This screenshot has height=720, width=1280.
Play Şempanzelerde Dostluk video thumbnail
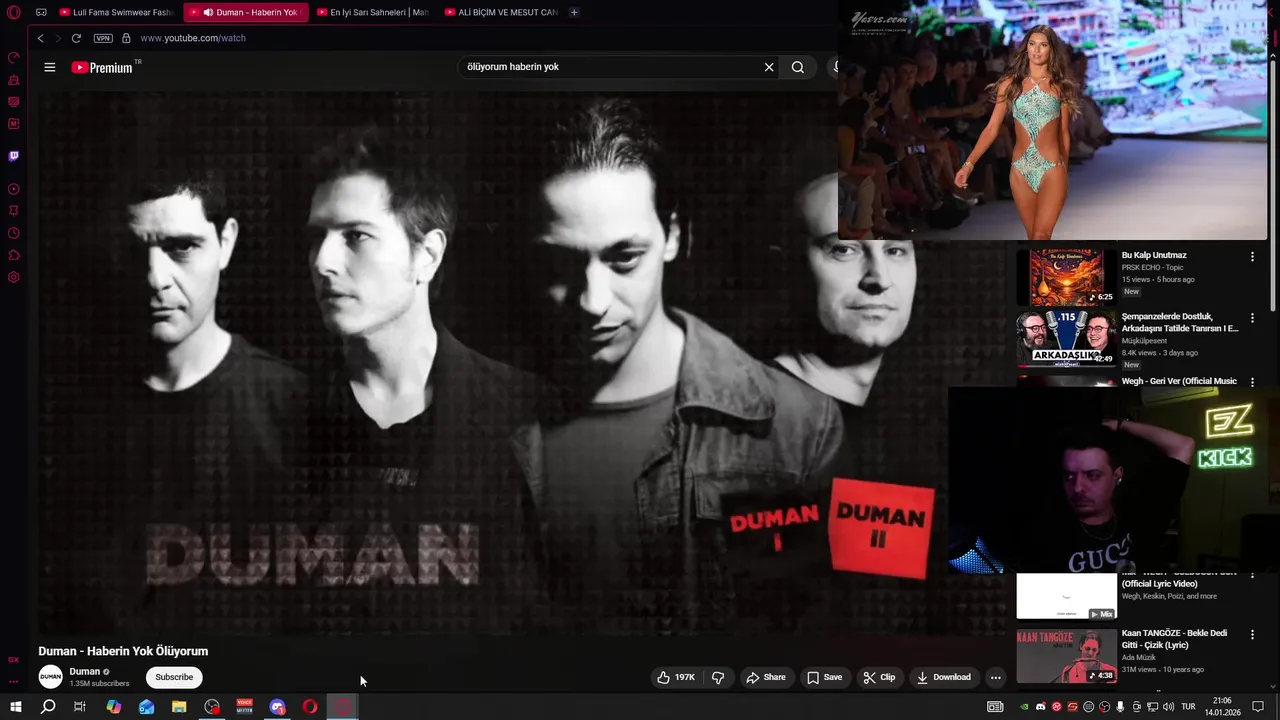coord(1067,339)
